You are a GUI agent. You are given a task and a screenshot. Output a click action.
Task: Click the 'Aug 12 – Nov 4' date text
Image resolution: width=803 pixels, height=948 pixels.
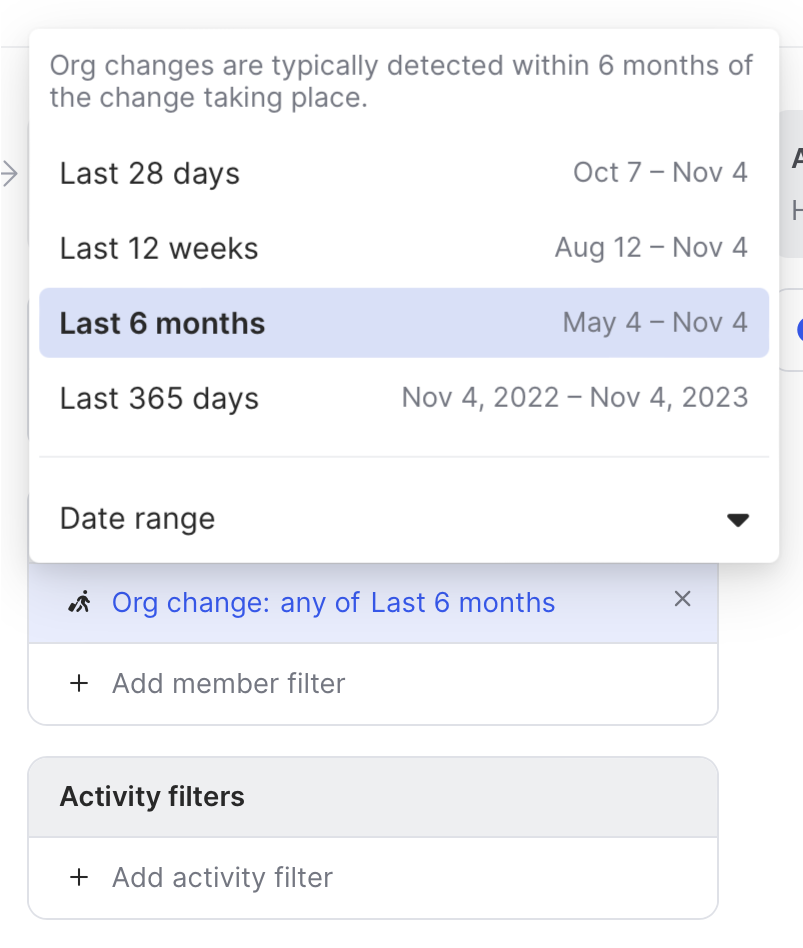[651, 248]
